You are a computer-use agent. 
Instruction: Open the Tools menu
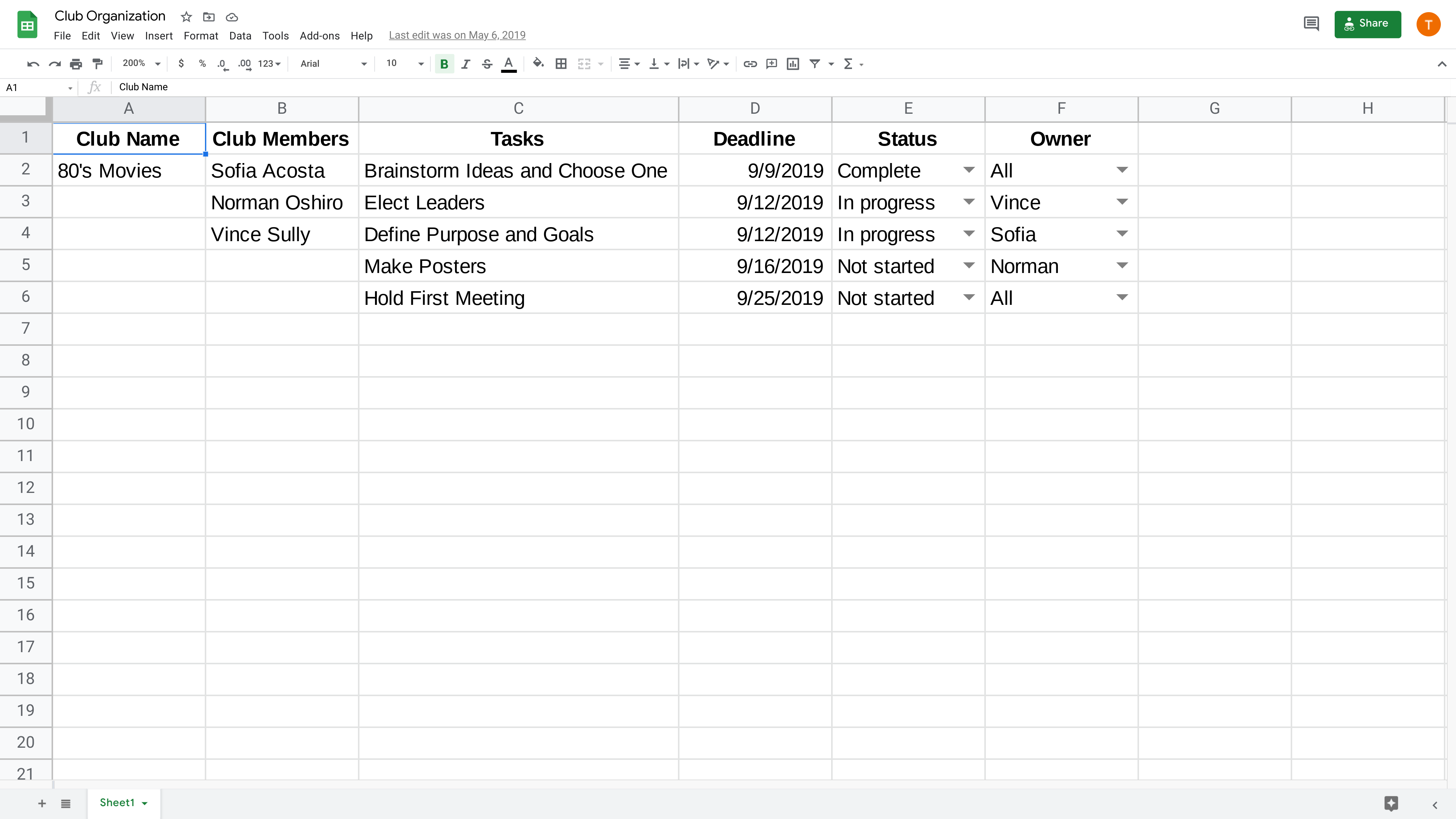tap(275, 36)
